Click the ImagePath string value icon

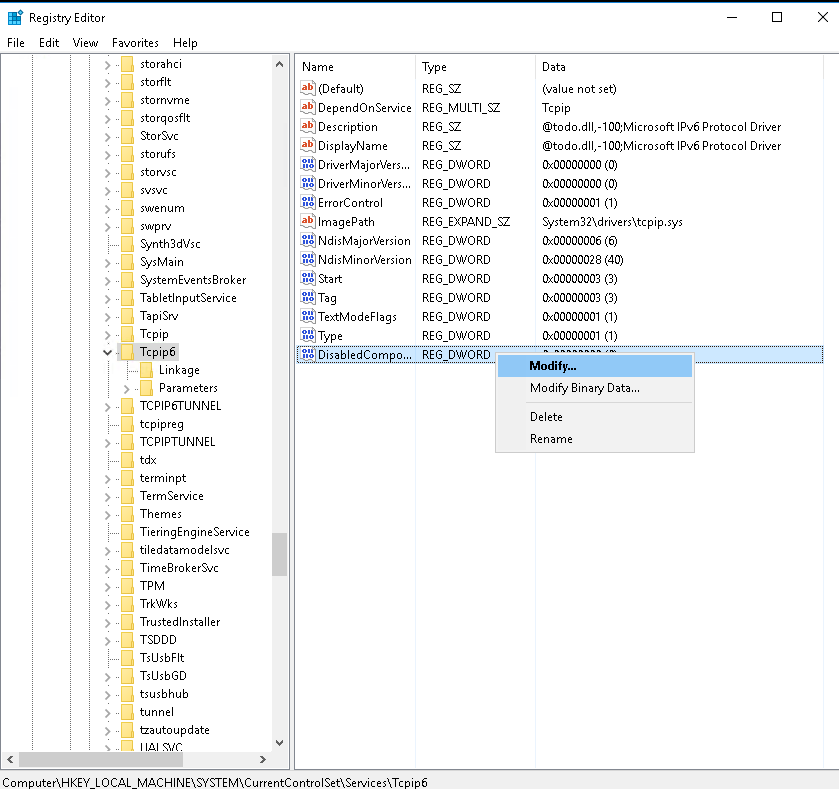(308, 222)
